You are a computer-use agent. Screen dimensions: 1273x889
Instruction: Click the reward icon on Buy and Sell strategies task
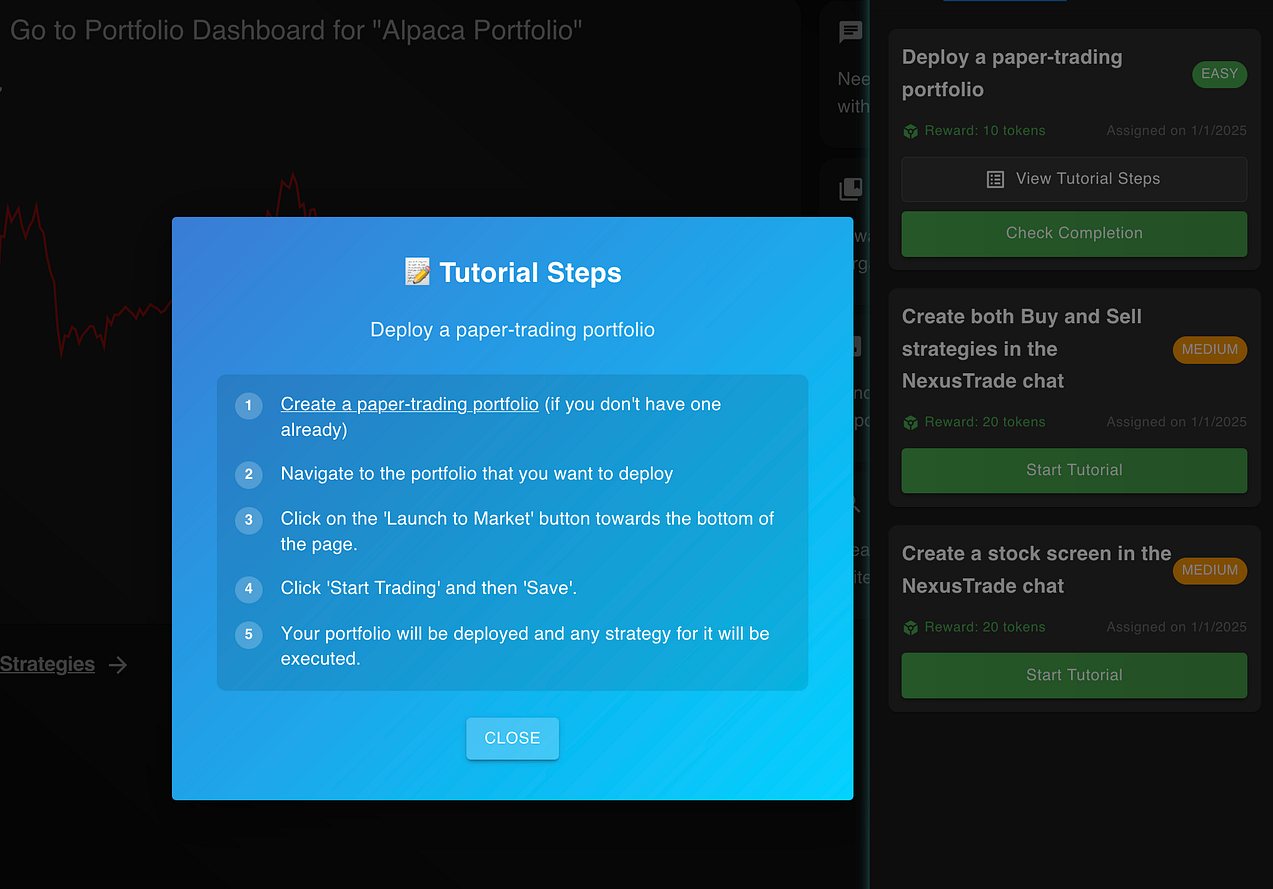(x=910, y=422)
